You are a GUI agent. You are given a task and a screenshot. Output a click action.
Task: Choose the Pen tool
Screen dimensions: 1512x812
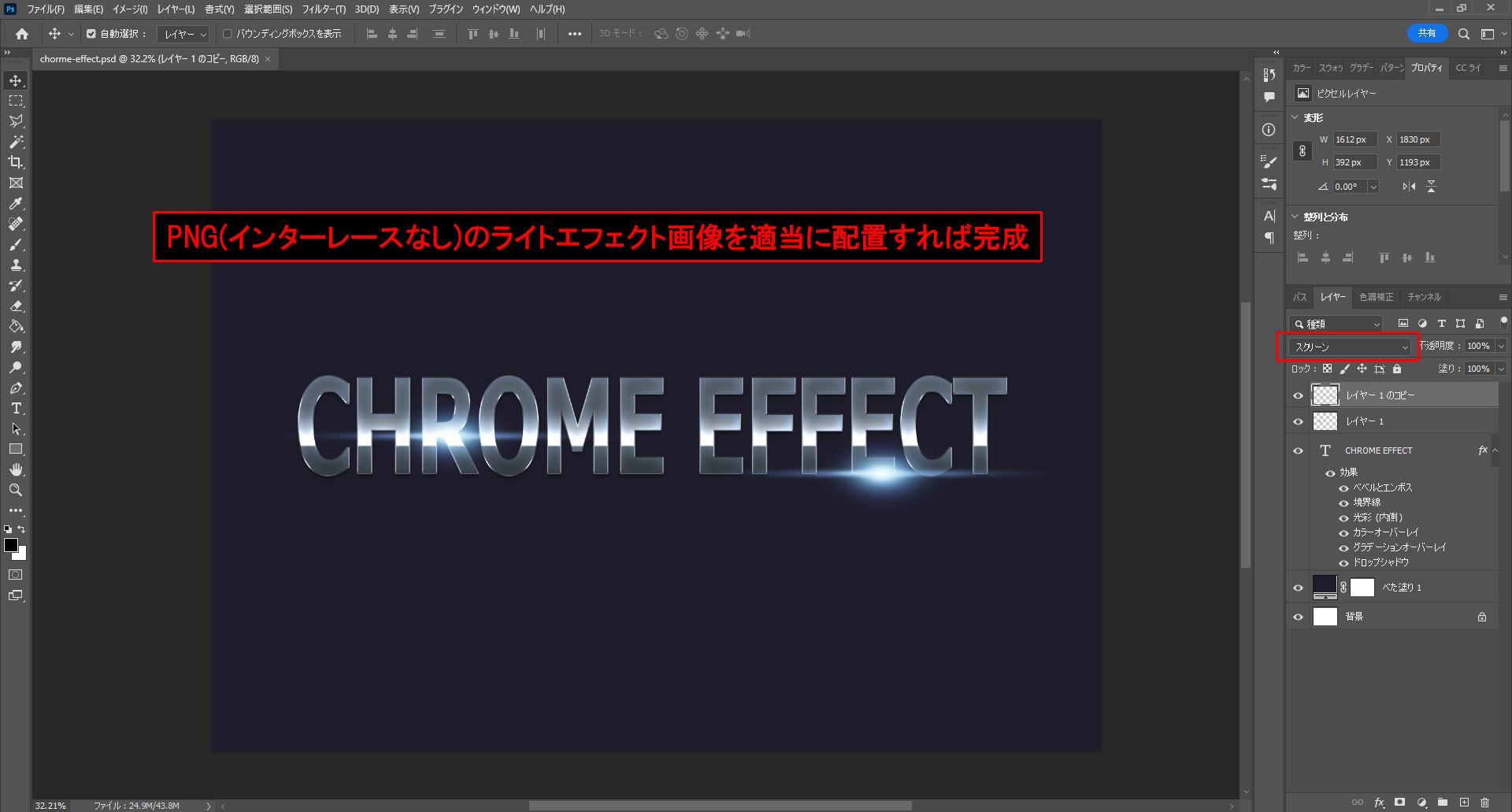coord(16,387)
